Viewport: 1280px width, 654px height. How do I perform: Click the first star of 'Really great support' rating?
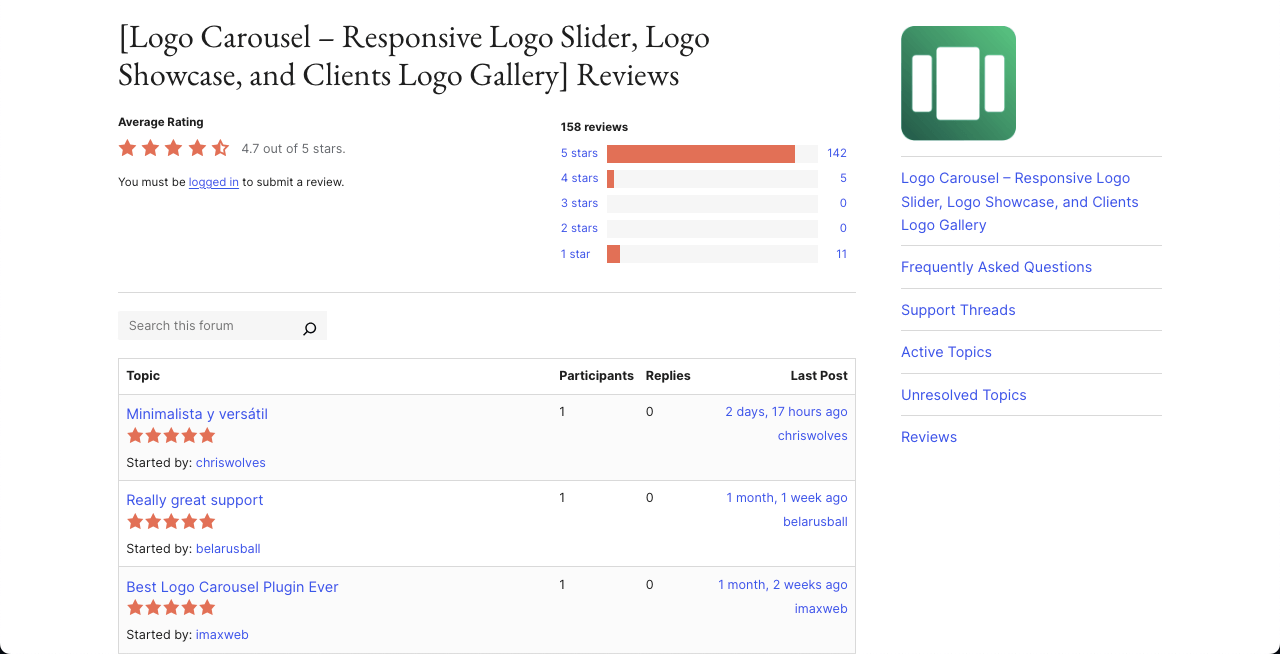tap(135, 521)
